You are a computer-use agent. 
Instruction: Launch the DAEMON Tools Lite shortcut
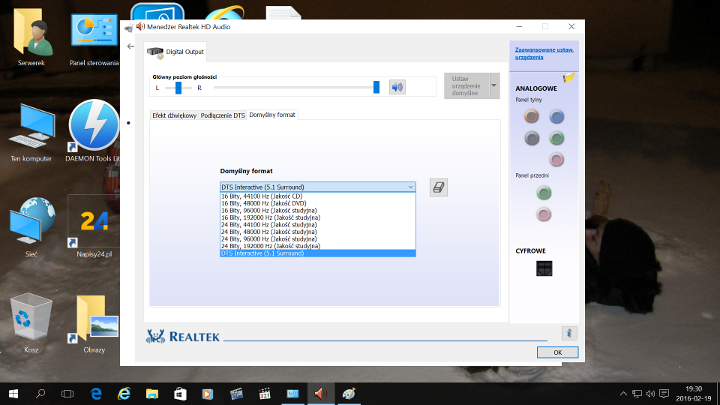[x=93, y=131]
